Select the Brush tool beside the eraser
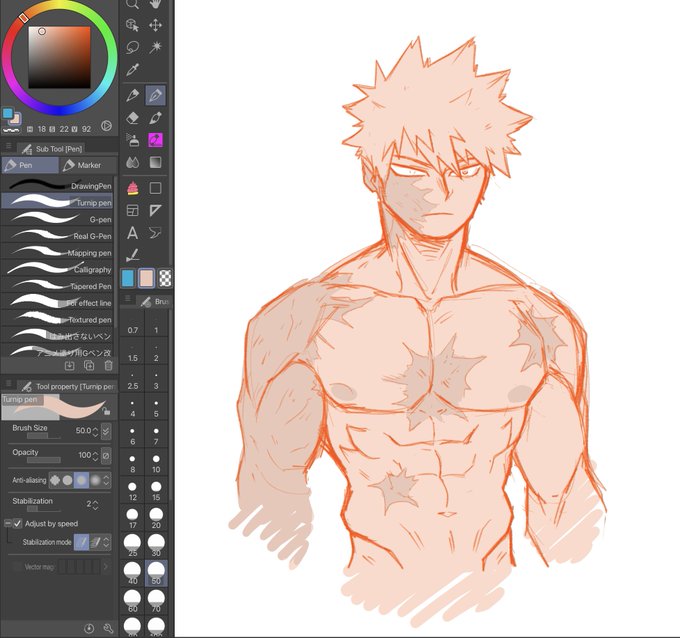 [x=155, y=118]
